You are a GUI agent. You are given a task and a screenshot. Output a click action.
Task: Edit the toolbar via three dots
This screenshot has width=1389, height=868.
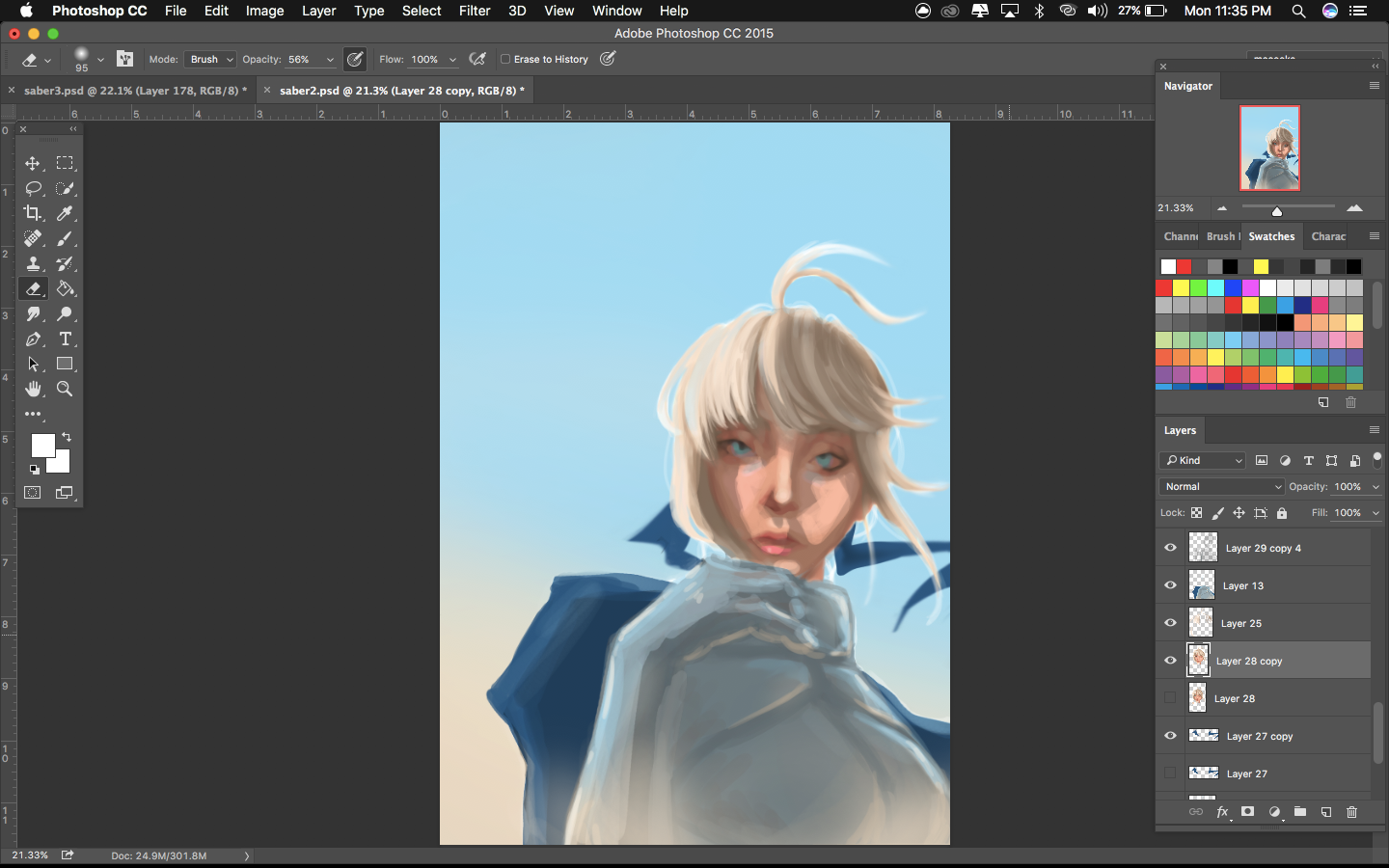33,414
